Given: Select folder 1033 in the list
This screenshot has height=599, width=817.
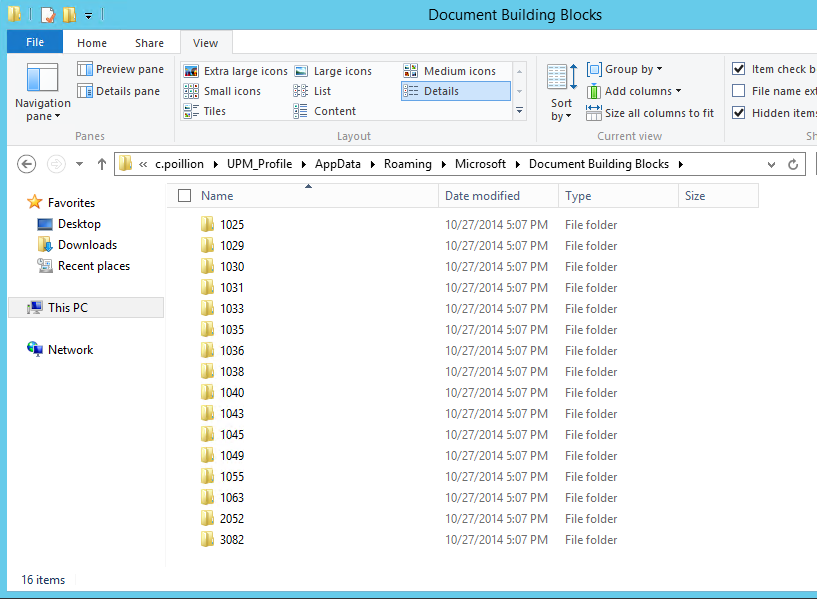Looking at the screenshot, I should point(232,309).
